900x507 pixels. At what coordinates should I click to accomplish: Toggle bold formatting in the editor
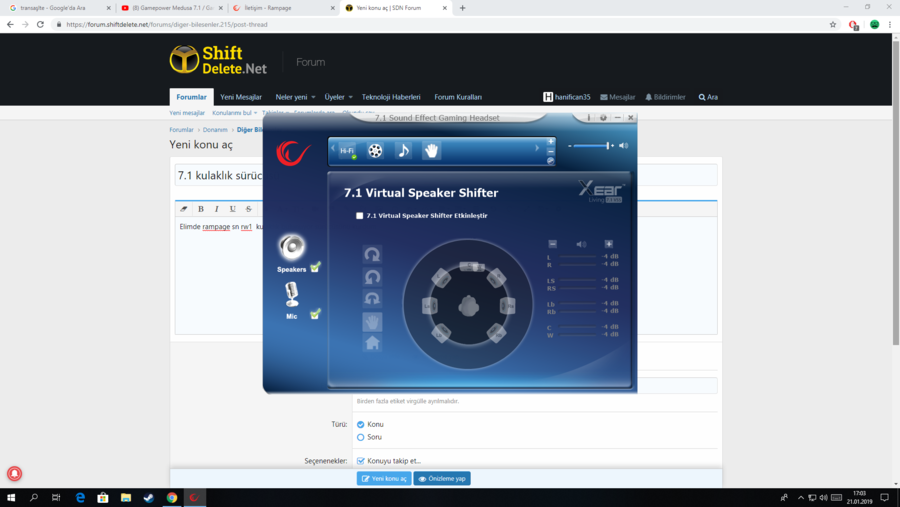[x=201, y=209]
